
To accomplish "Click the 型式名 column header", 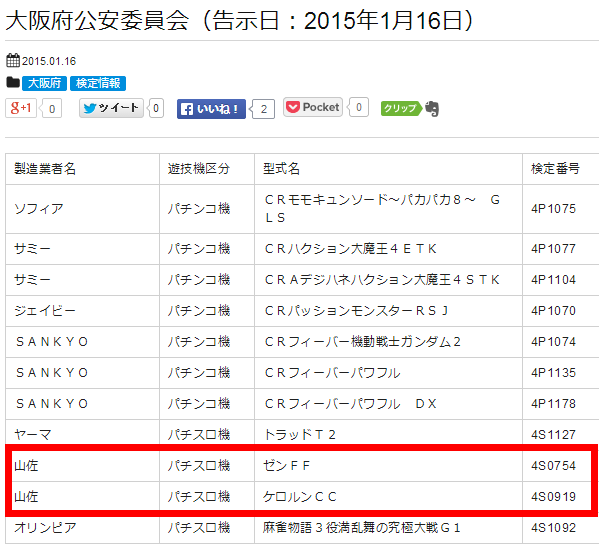I will click(x=388, y=169).
